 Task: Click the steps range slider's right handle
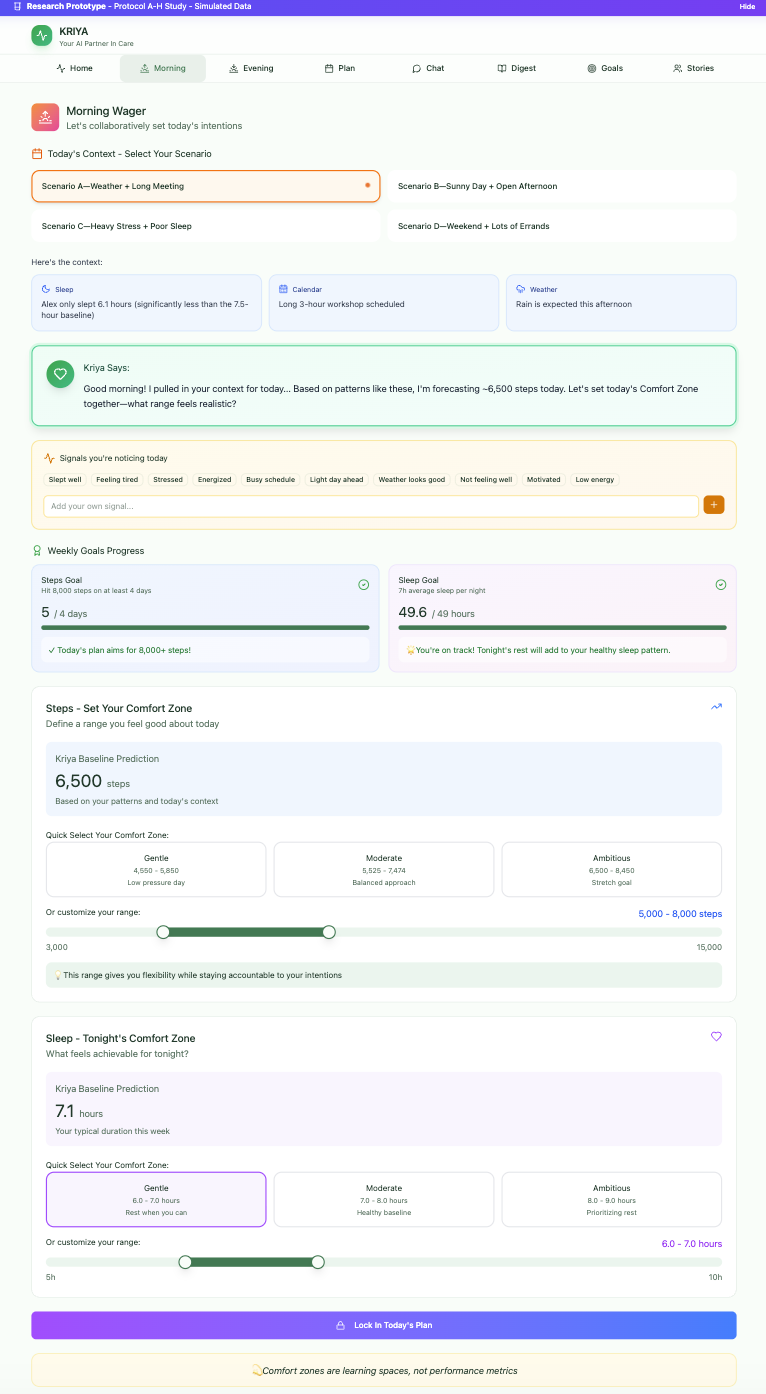pyautogui.click(x=329, y=932)
